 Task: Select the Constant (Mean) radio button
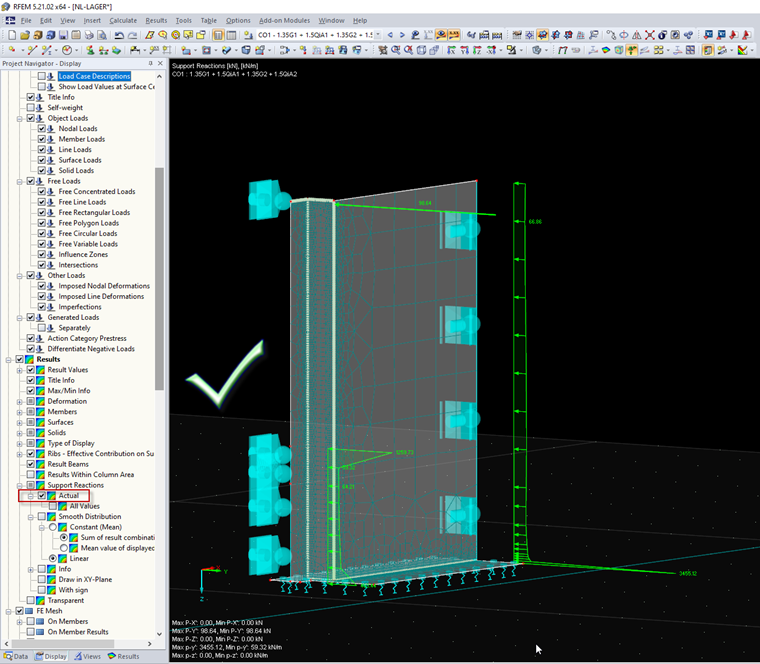[53, 527]
